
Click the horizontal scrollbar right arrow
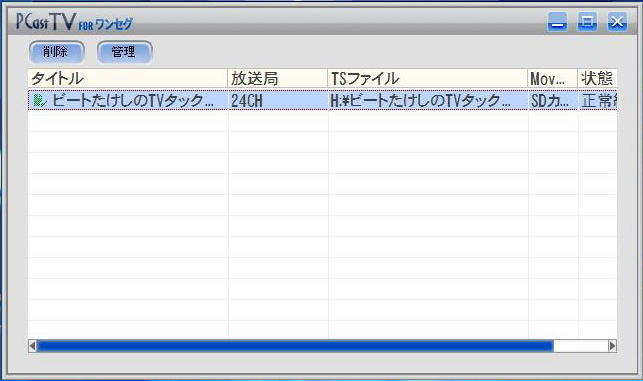[x=612, y=346]
